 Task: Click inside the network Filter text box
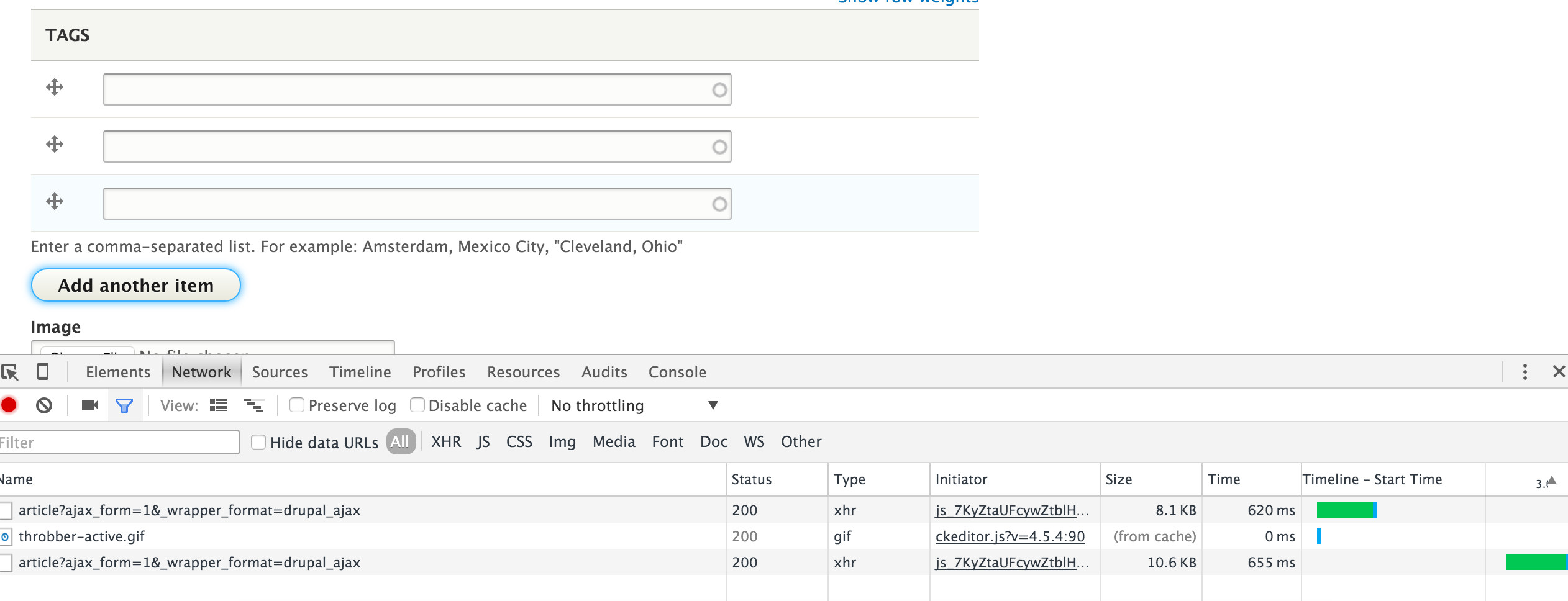tap(118, 442)
